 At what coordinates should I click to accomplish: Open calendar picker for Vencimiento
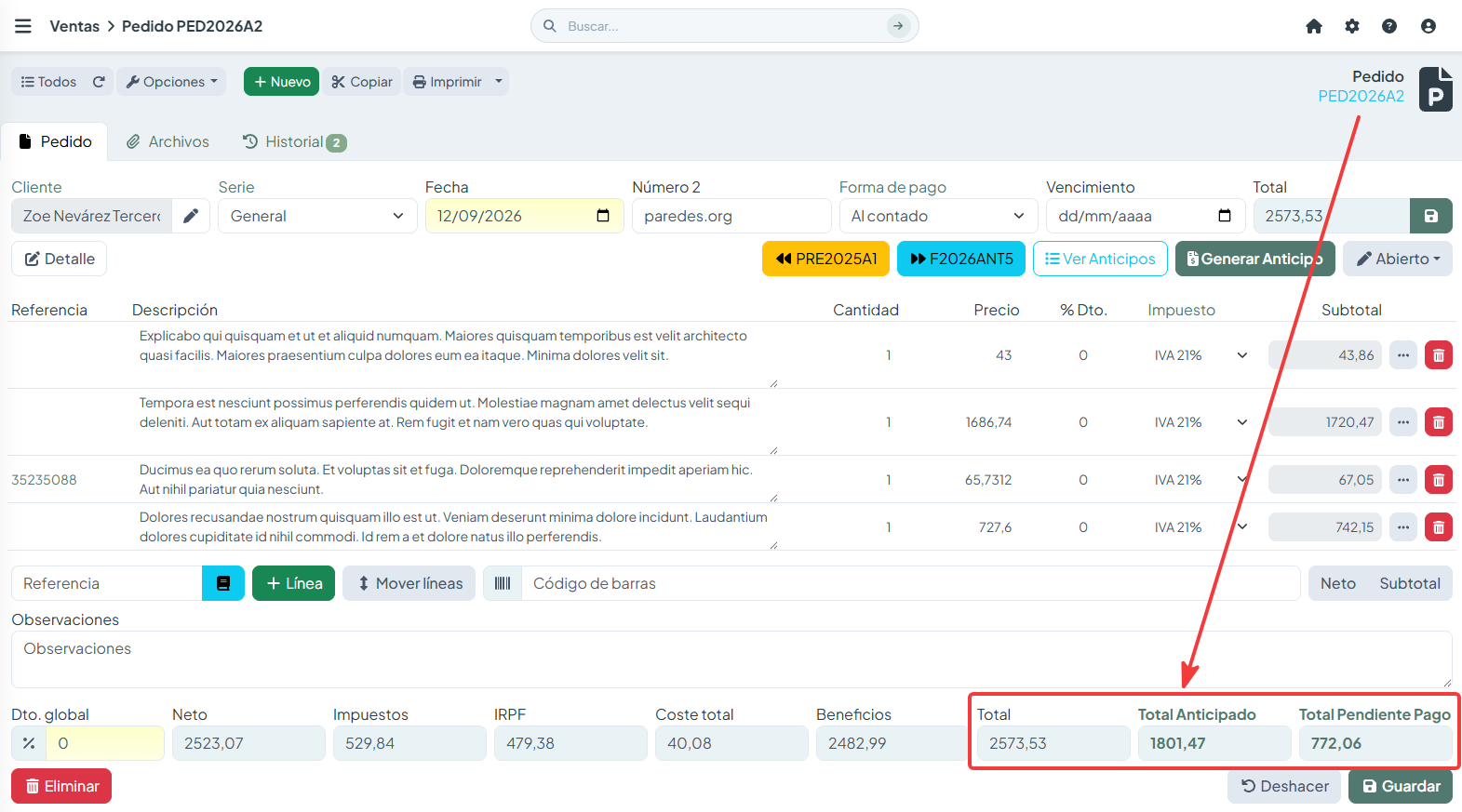pos(1225,216)
